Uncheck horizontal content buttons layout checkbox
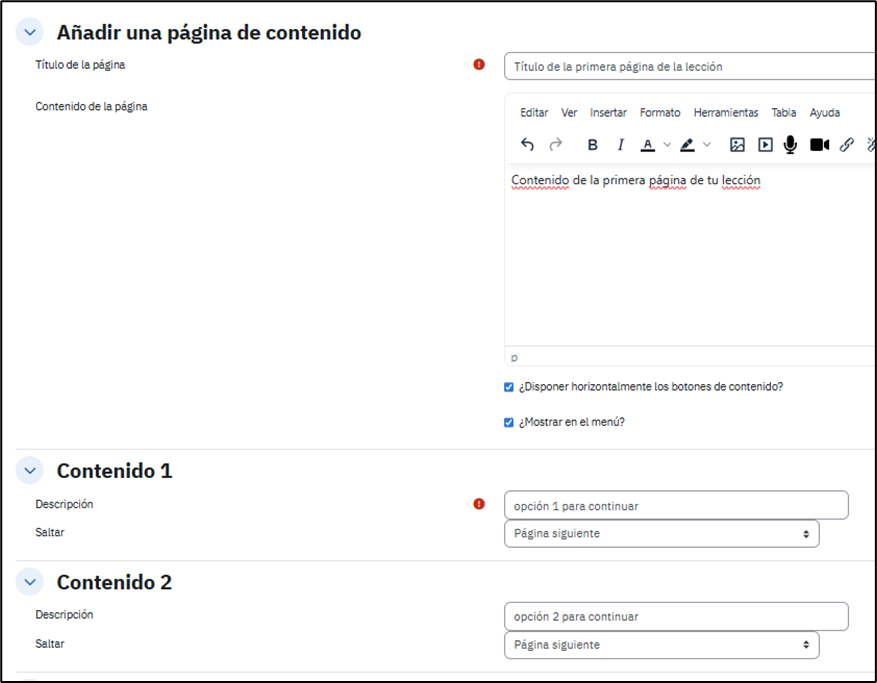Image resolution: width=877 pixels, height=683 pixels. (x=509, y=387)
